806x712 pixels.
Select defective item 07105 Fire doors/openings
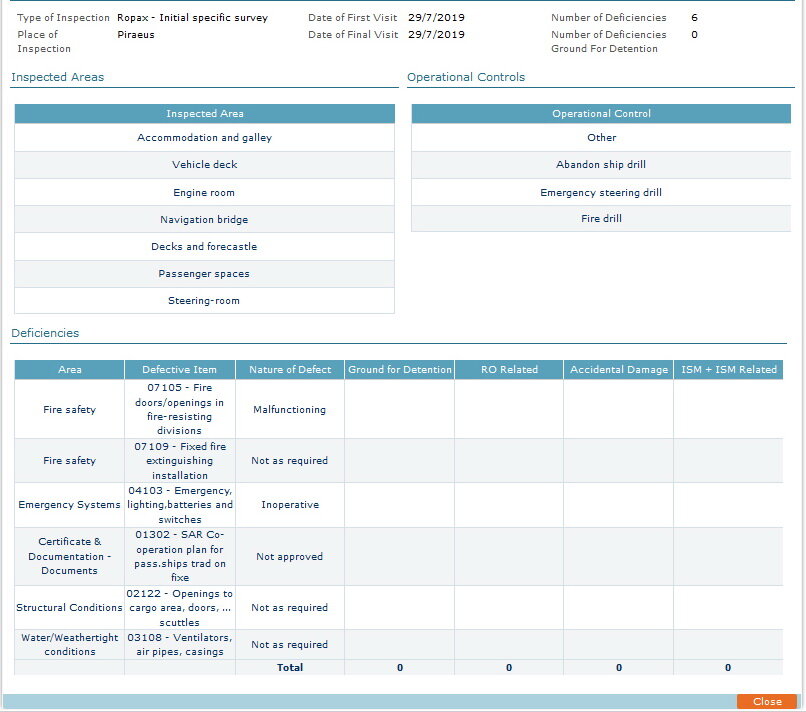pos(179,409)
